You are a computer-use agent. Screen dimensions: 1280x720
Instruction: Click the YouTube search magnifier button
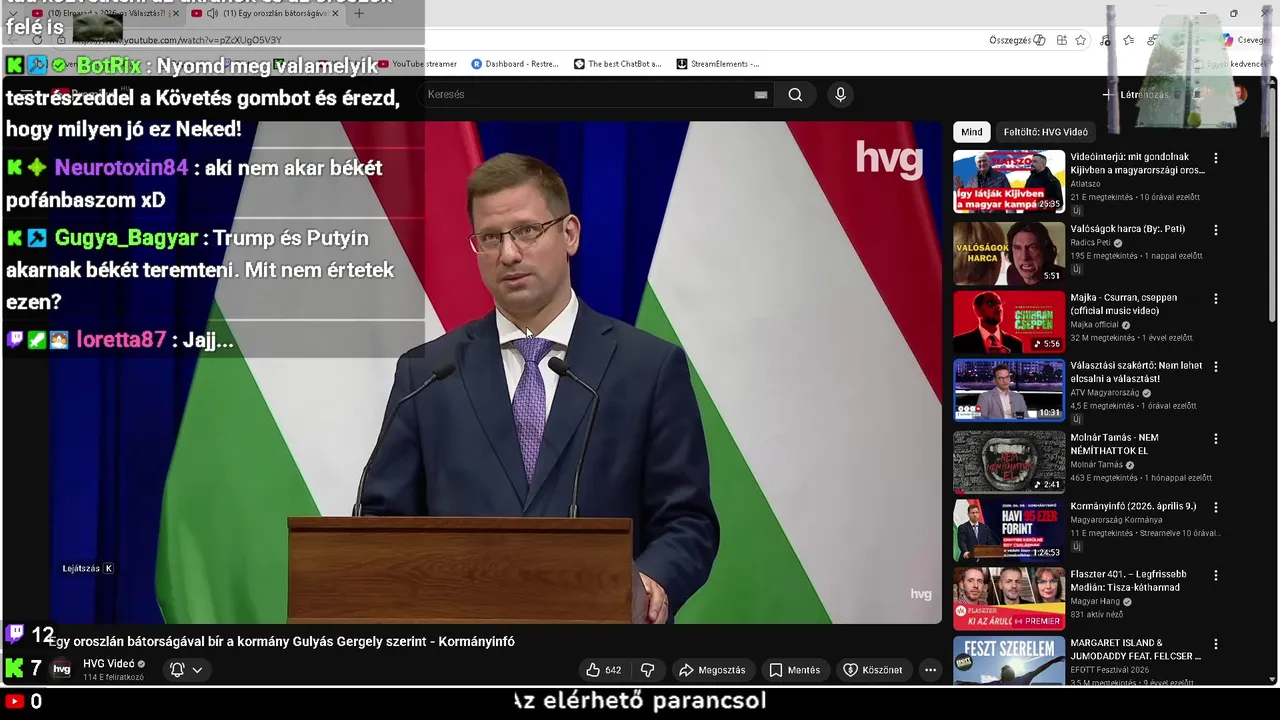[x=795, y=95]
